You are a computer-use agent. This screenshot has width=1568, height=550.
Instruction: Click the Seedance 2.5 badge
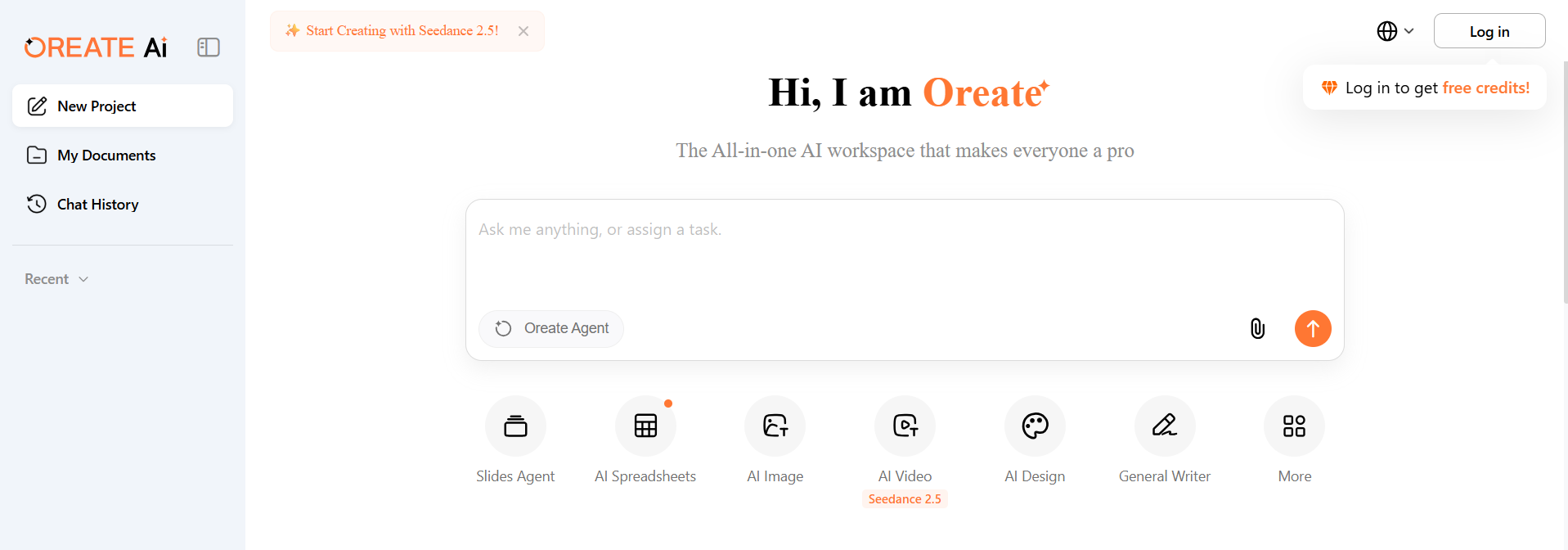(x=905, y=499)
